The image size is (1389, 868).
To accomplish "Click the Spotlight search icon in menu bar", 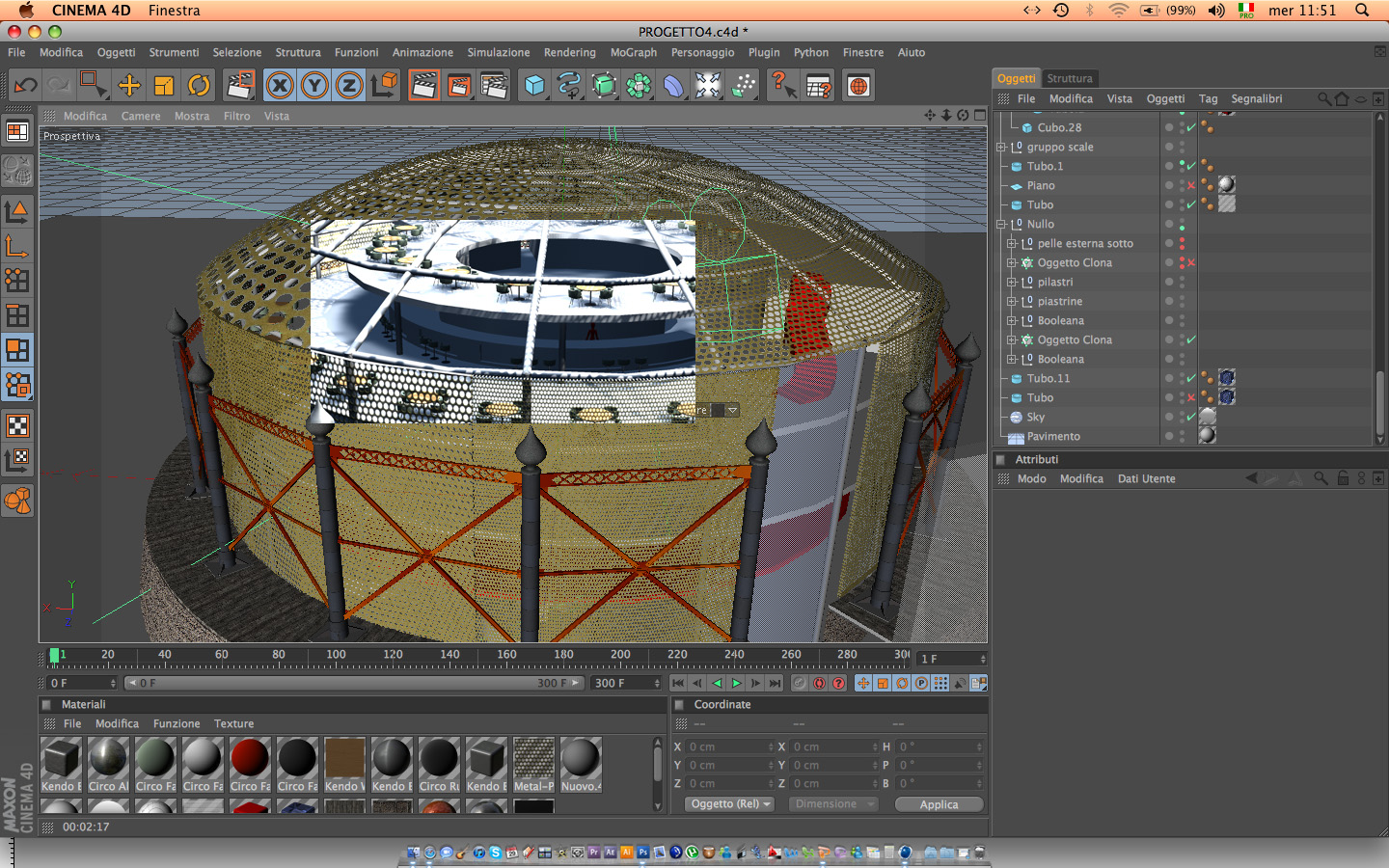I will pyautogui.click(x=1362, y=11).
